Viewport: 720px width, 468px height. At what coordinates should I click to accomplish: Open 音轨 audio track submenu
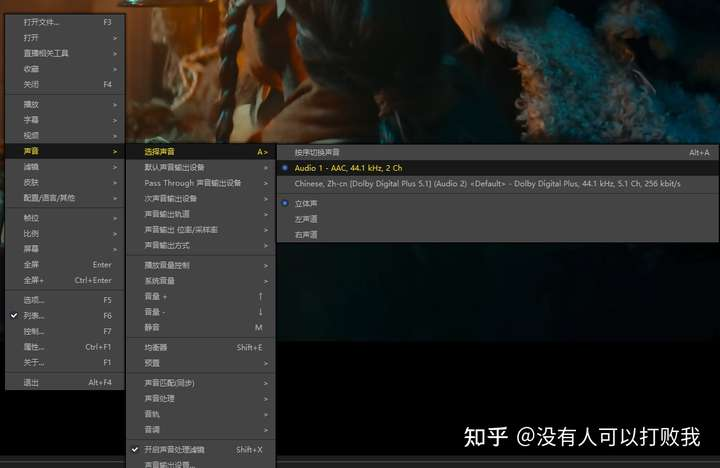coord(201,414)
